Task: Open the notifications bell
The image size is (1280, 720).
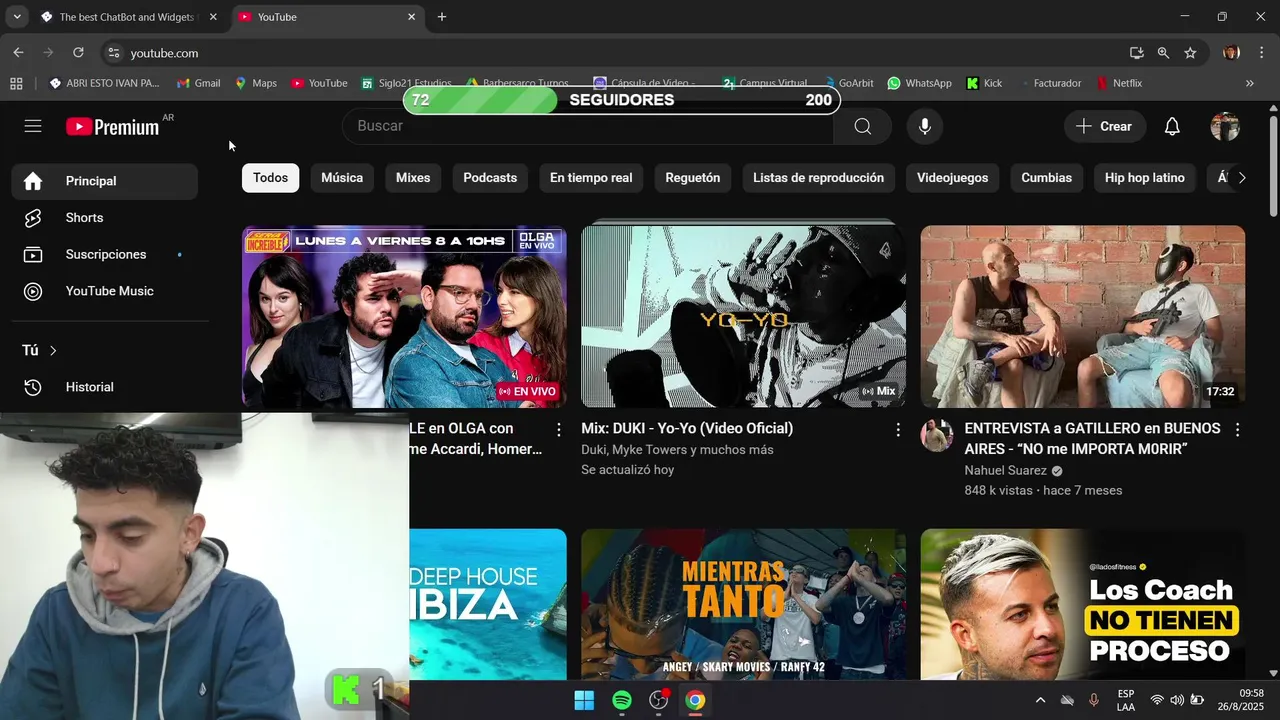Action: click(1172, 126)
